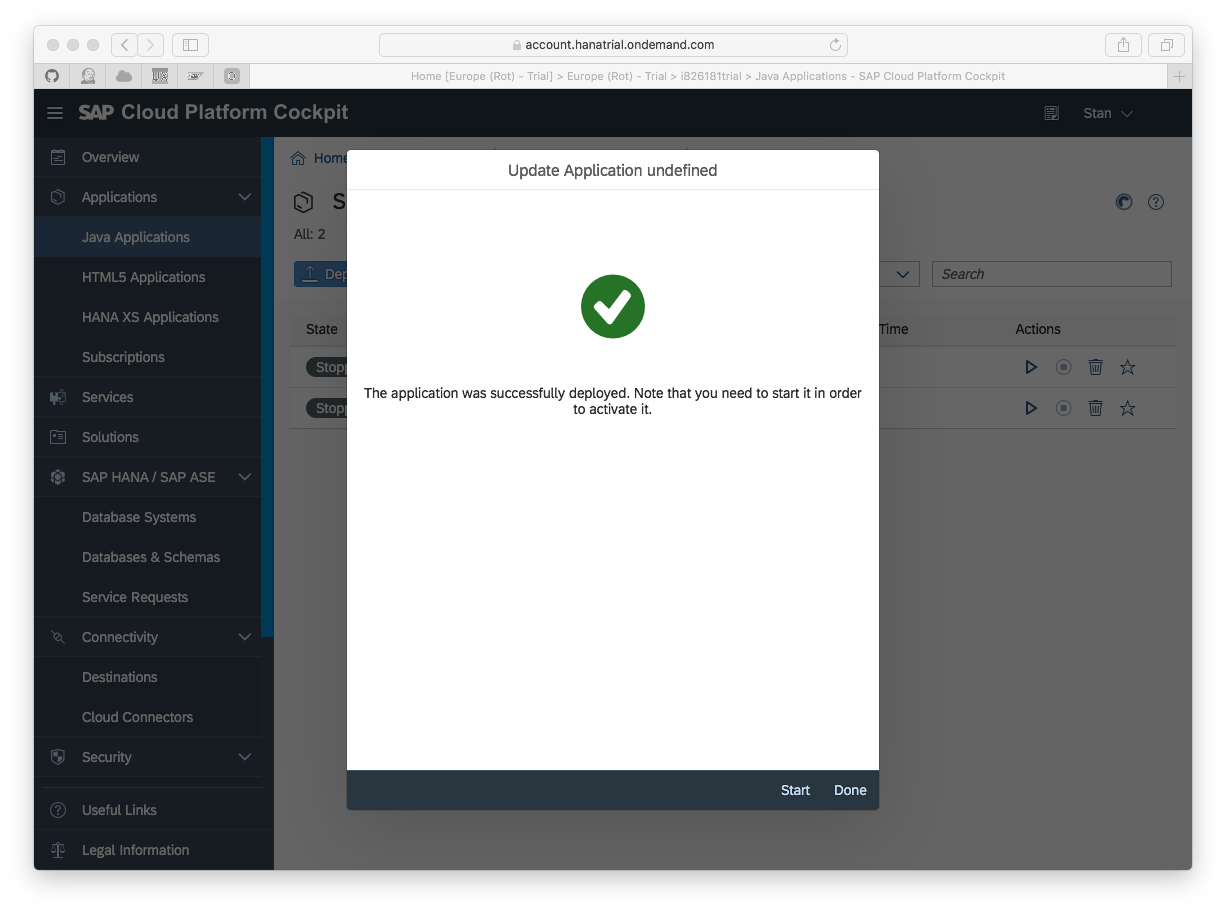Click Start in the deployment dialog
The height and width of the screenshot is (912, 1226).
[795, 790]
